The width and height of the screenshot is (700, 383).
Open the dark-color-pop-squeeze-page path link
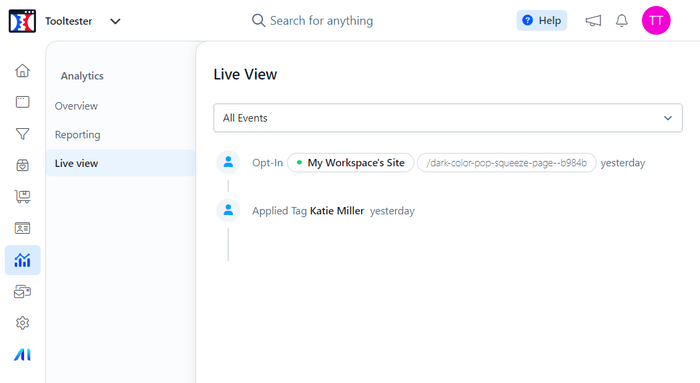pyautogui.click(x=506, y=163)
